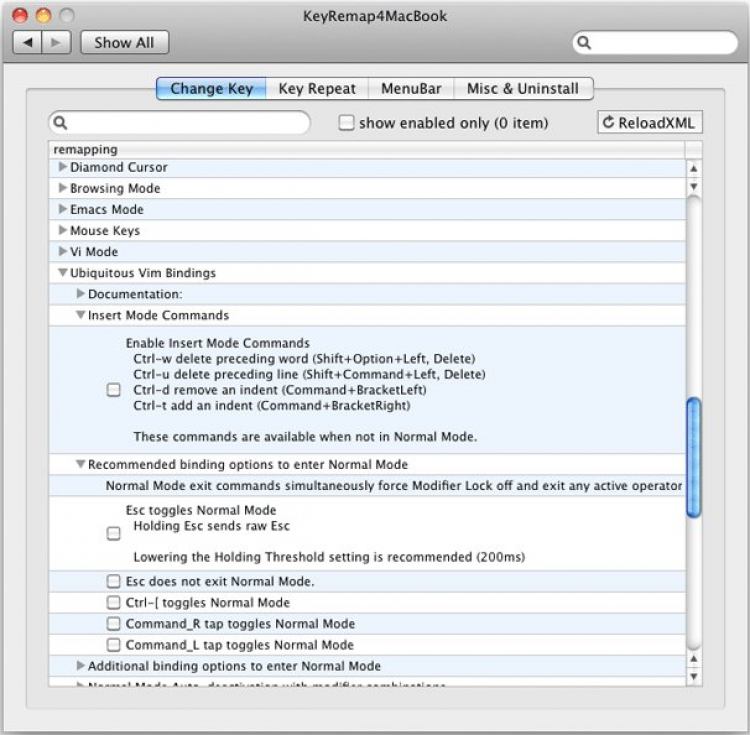Viewport: 750px width, 735px height.
Task: Enable Esc toggles Normal Mode checkbox
Action: point(113,533)
